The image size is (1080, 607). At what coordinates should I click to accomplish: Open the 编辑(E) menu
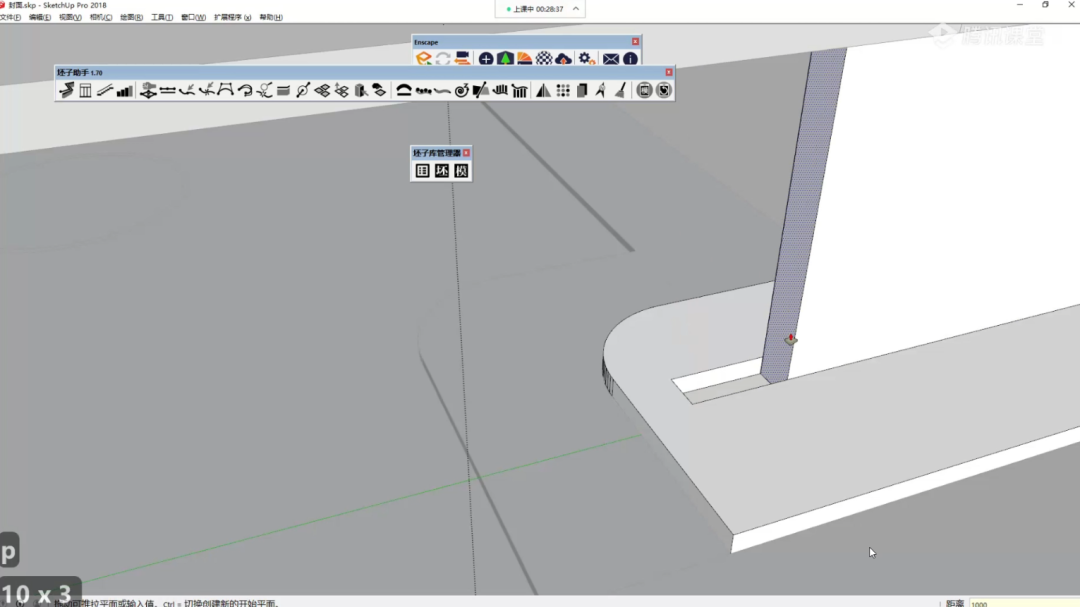pos(40,17)
